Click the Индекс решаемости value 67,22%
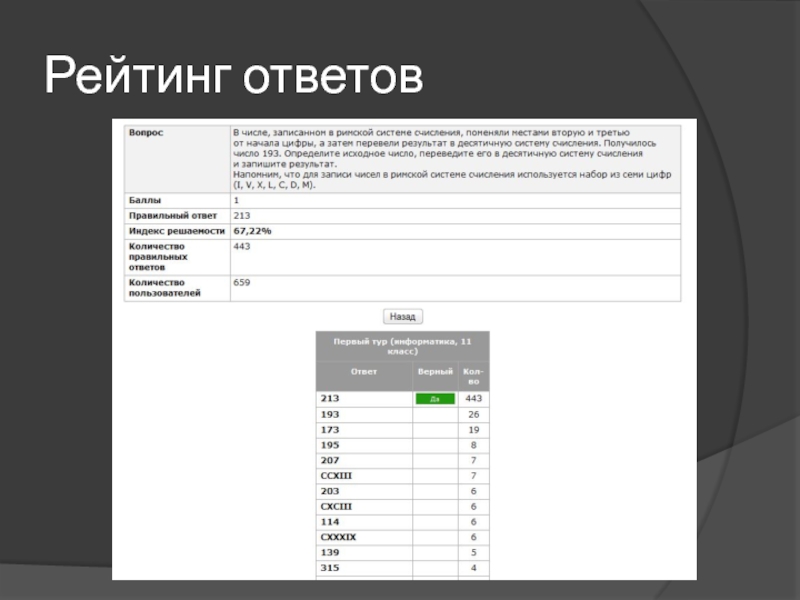This screenshot has width=800, height=600. click(253, 231)
